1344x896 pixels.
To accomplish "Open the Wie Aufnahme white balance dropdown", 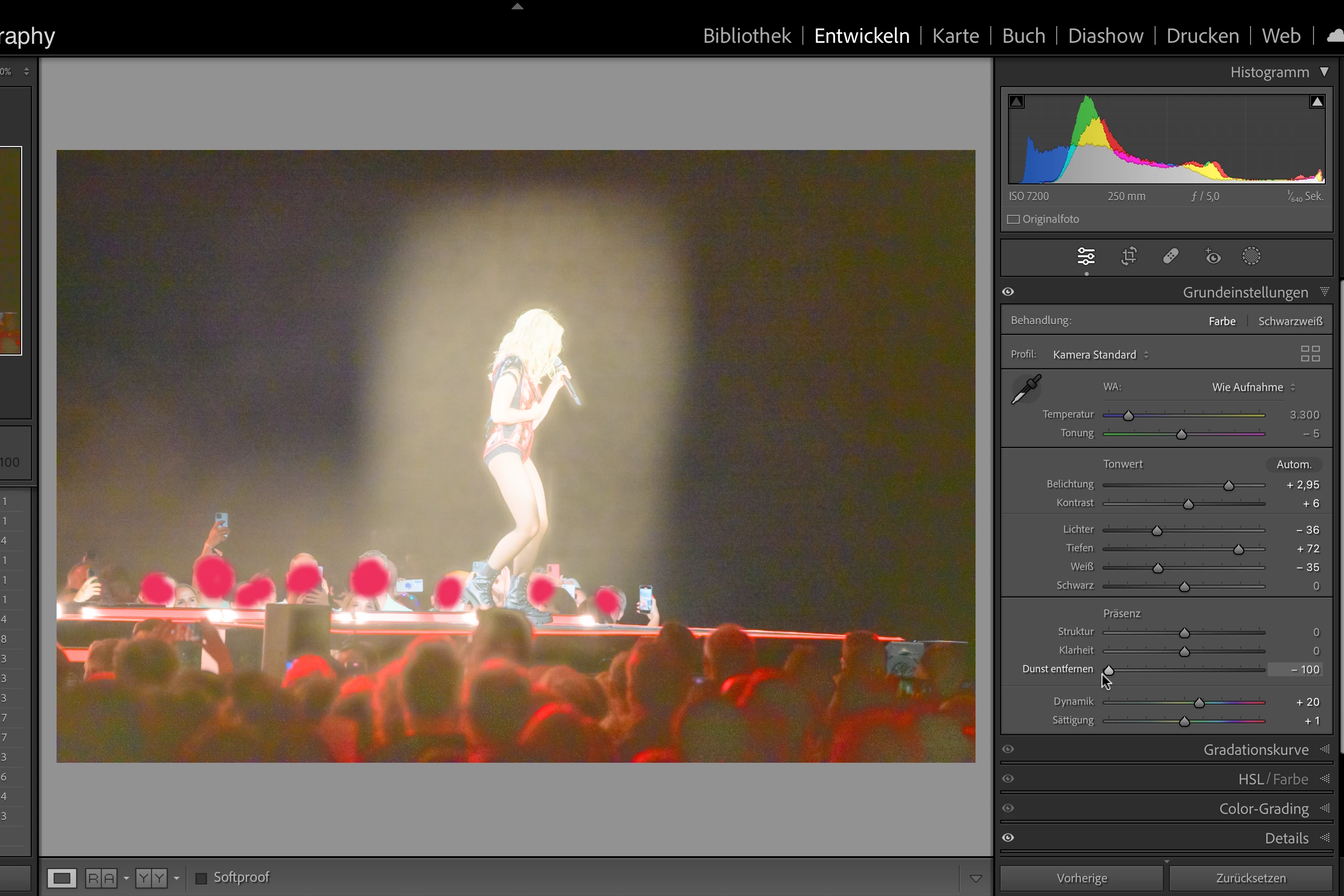I will [x=1252, y=388].
